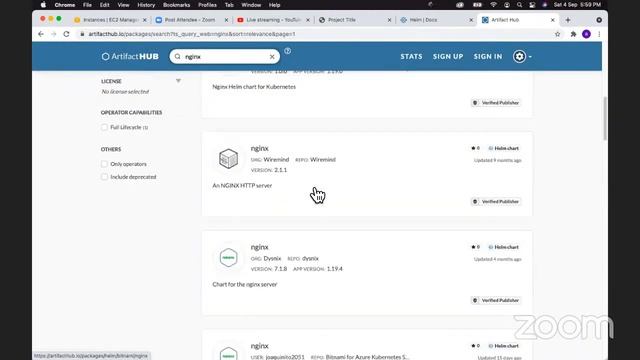Open Control Center in the menu bar
Viewport: 640px width, 360px height.
(x=532, y=5)
